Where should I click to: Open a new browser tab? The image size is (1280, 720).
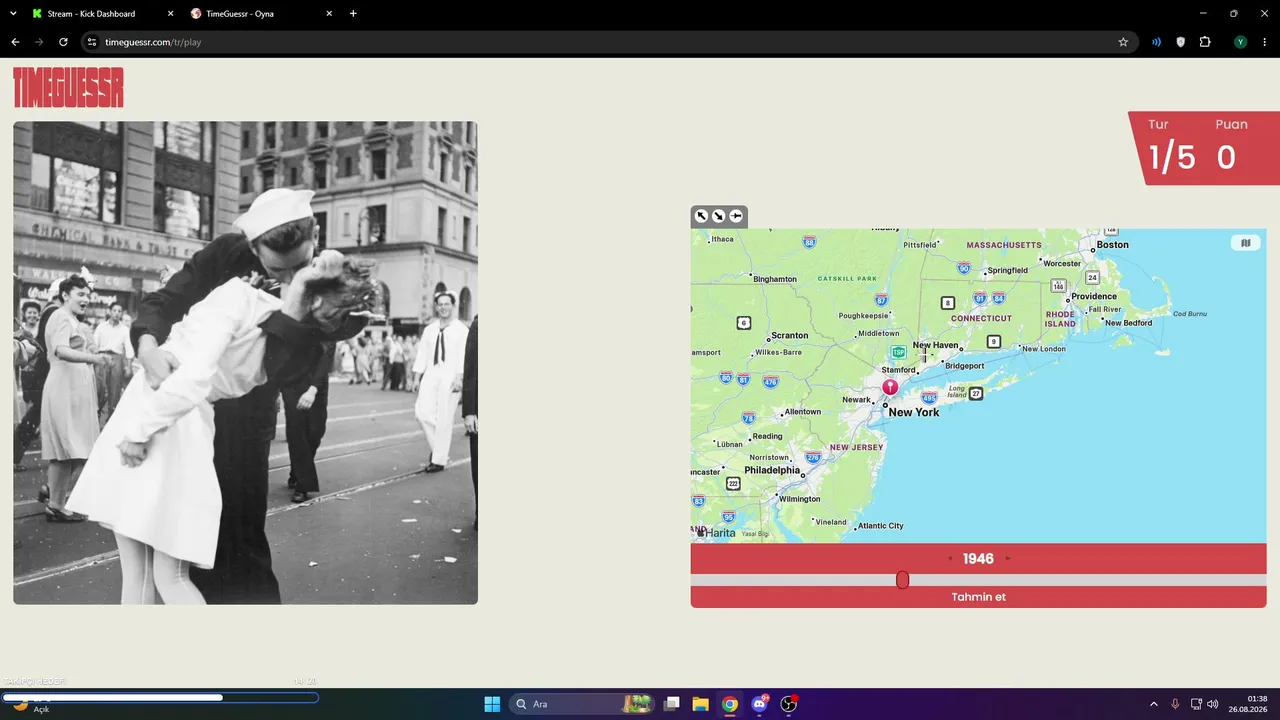tap(353, 14)
